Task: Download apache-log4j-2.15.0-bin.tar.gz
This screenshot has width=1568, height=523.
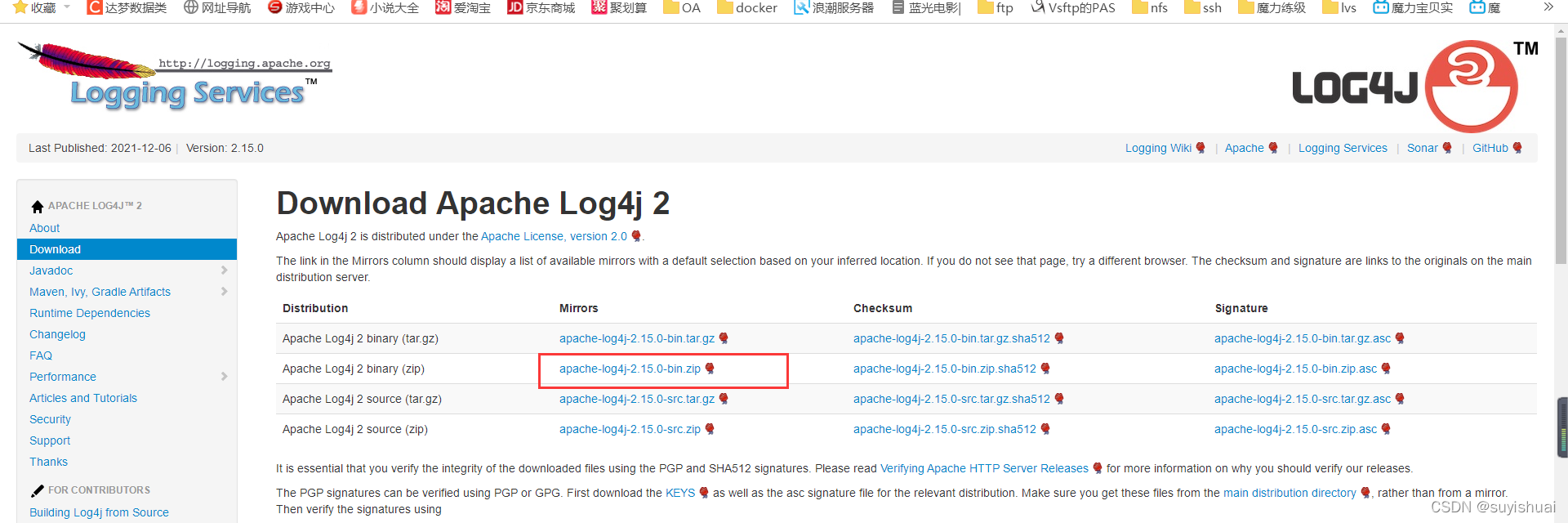Action: click(x=637, y=338)
